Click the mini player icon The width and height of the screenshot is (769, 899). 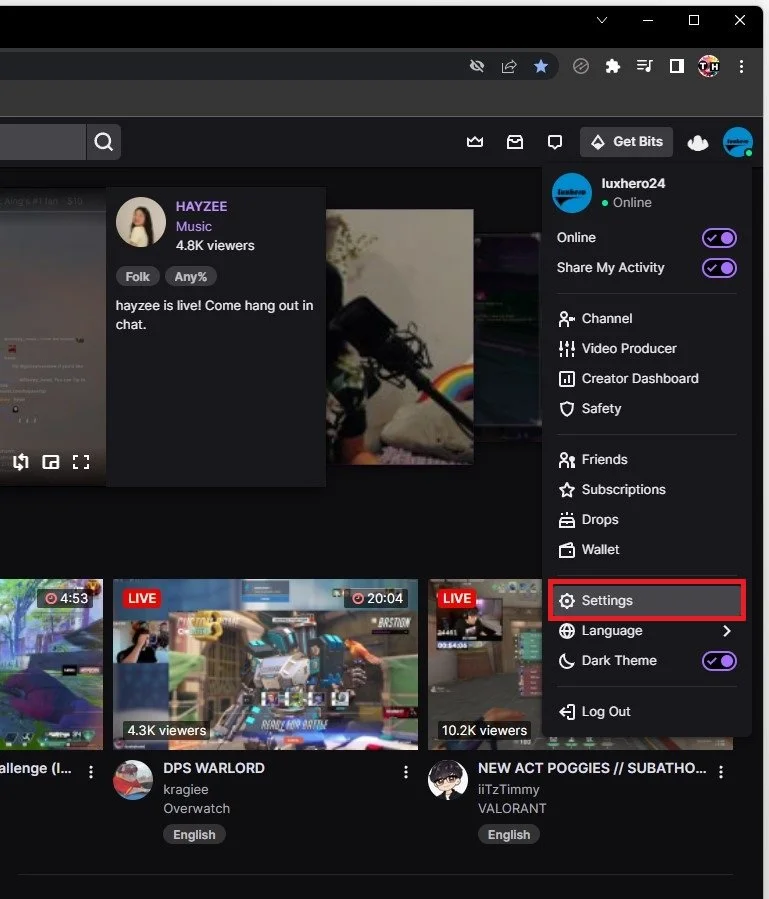(50, 462)
